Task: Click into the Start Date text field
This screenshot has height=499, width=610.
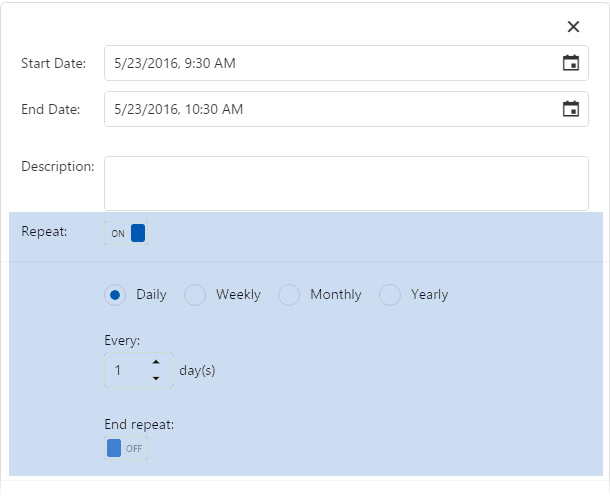Action: 330,63
